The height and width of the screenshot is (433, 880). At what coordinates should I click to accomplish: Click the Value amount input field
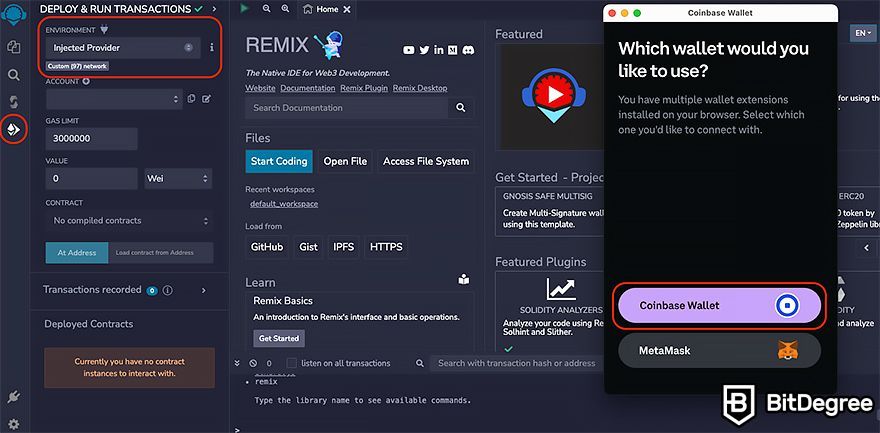[x=91, y=178]
